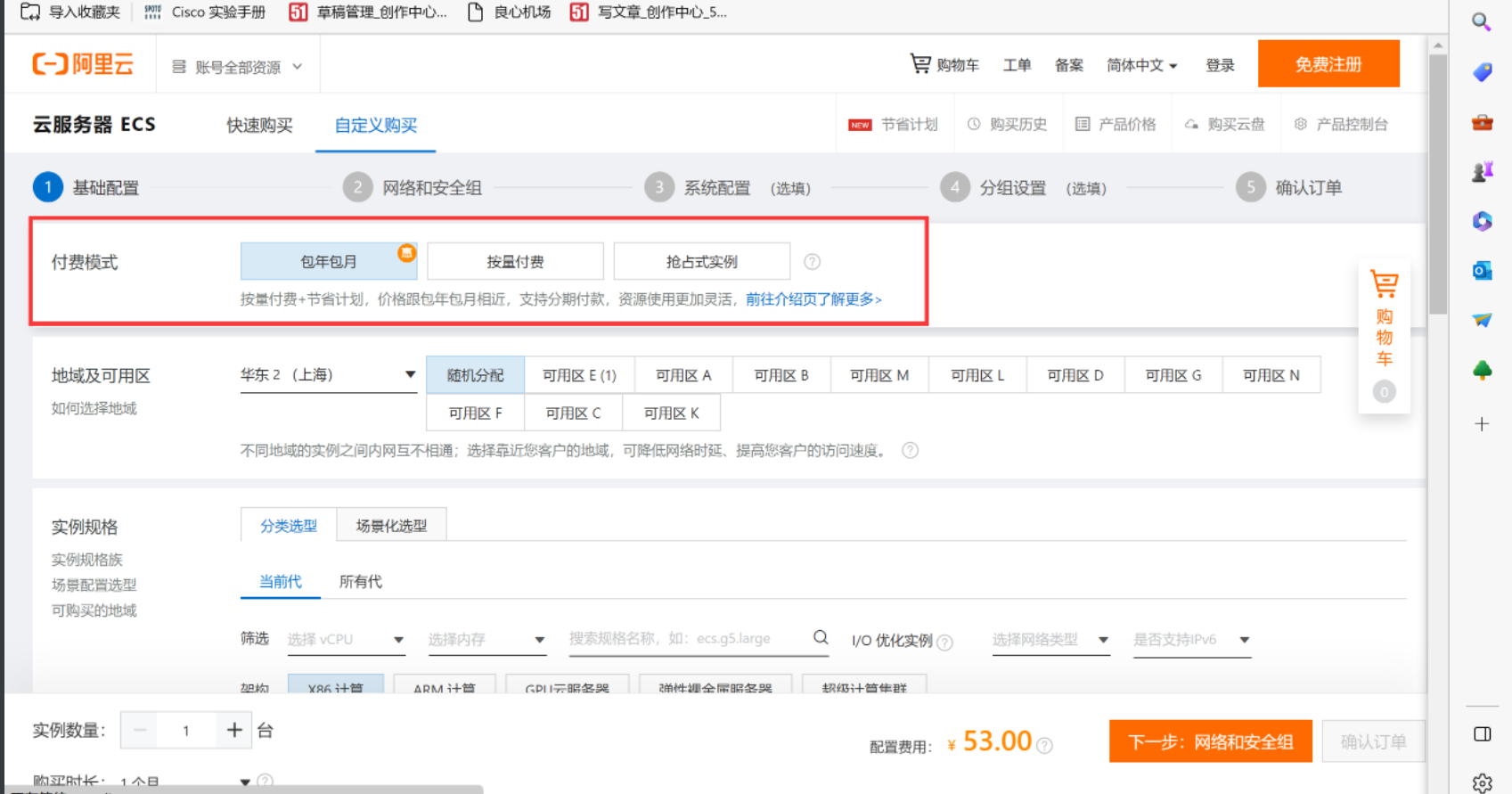Expand the 账号全部资源 dropdown
Screen dimensions: 1512x794
coord(238,67)
